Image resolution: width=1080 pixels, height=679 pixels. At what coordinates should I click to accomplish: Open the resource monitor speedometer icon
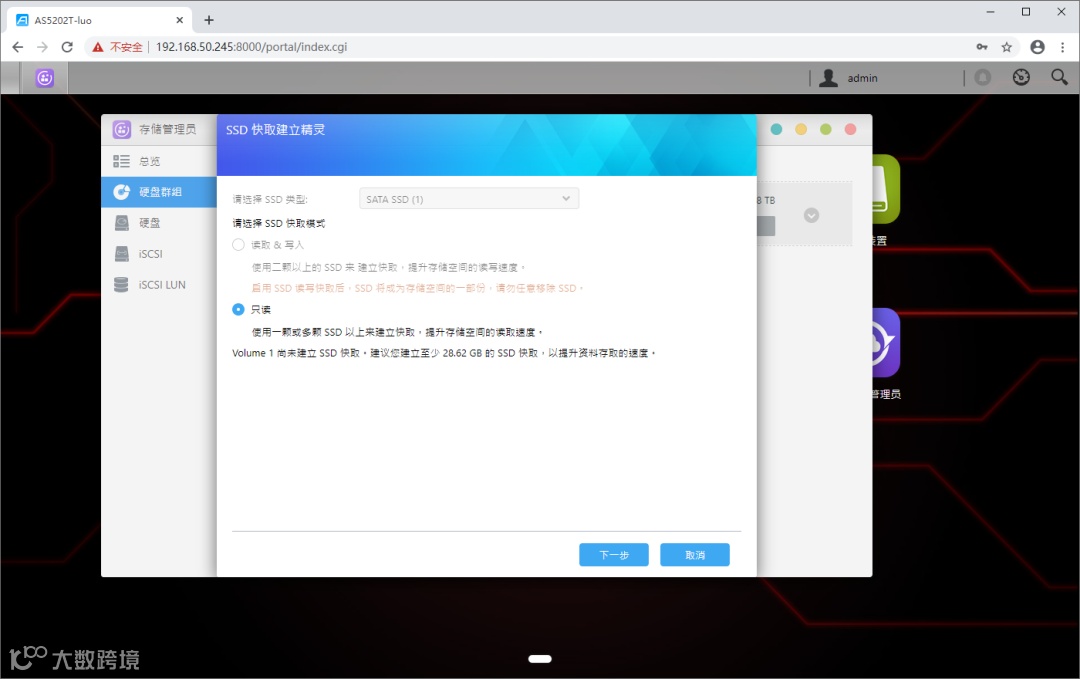point(1021,77)
